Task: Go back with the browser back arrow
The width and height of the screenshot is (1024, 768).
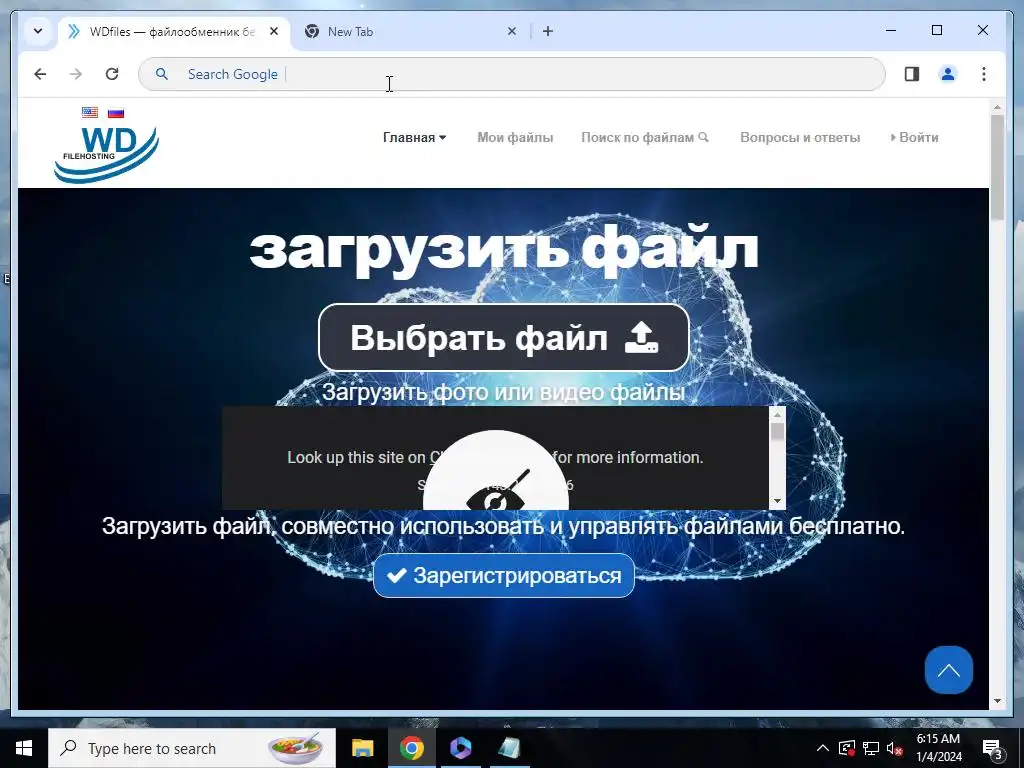Action: tap(40, 74)
